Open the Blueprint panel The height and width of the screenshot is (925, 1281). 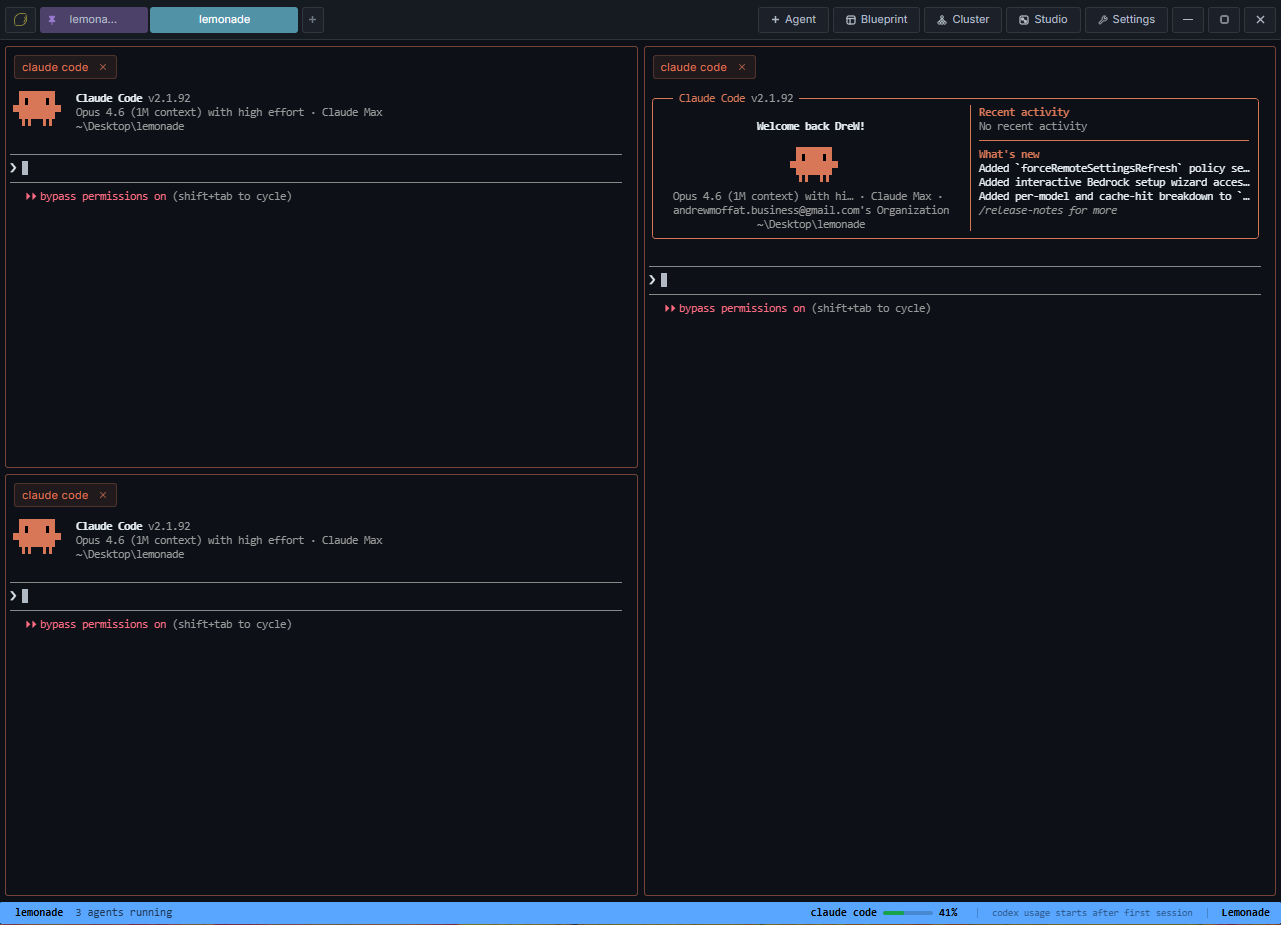(x=876, y=19)
